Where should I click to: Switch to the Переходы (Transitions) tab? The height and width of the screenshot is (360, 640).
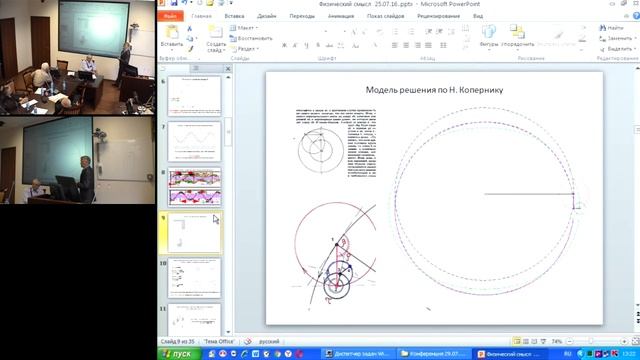(x=302, y=16)
